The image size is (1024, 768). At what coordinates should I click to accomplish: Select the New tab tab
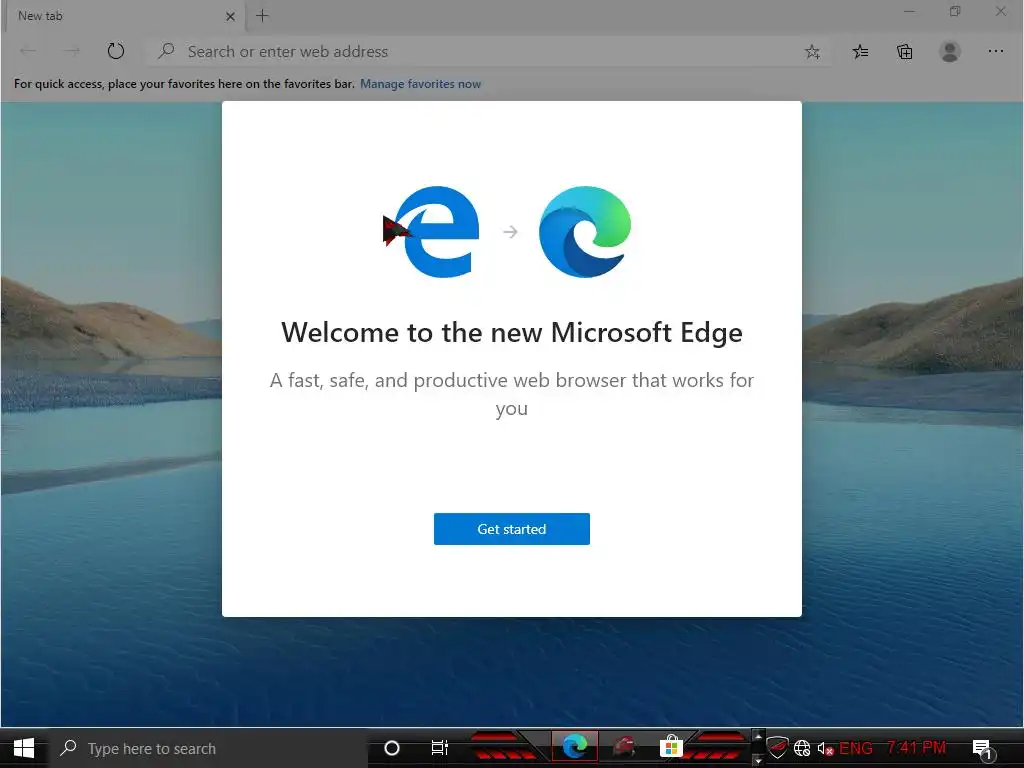pos(124,16)
